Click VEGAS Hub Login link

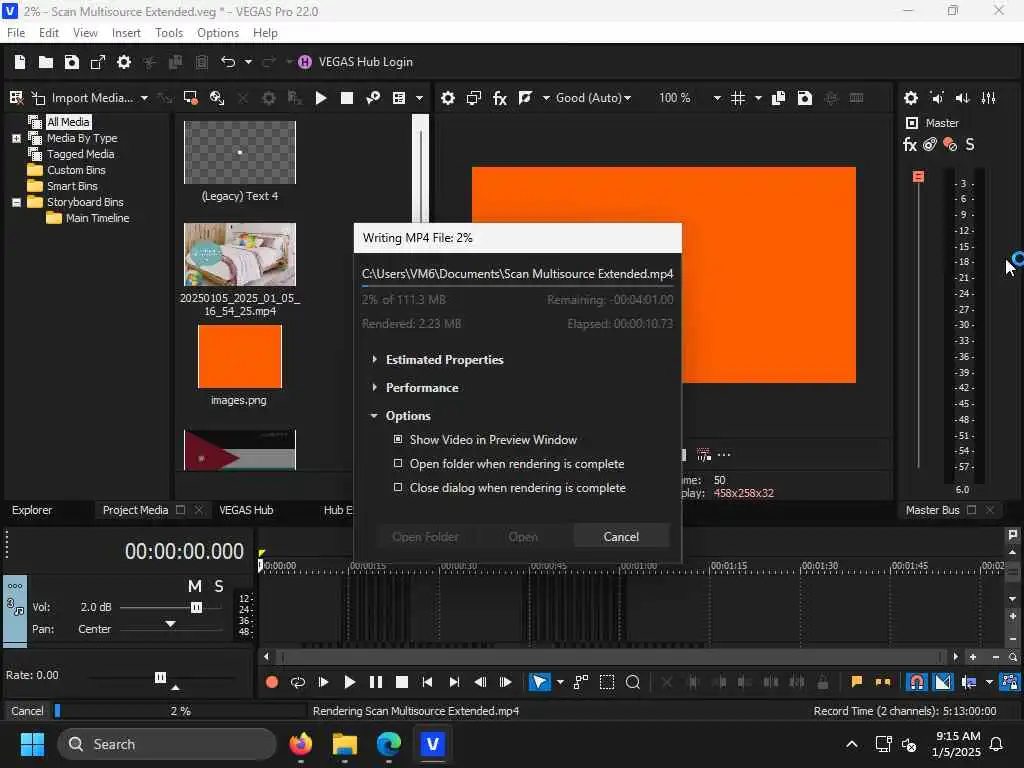tap(366, 62)
